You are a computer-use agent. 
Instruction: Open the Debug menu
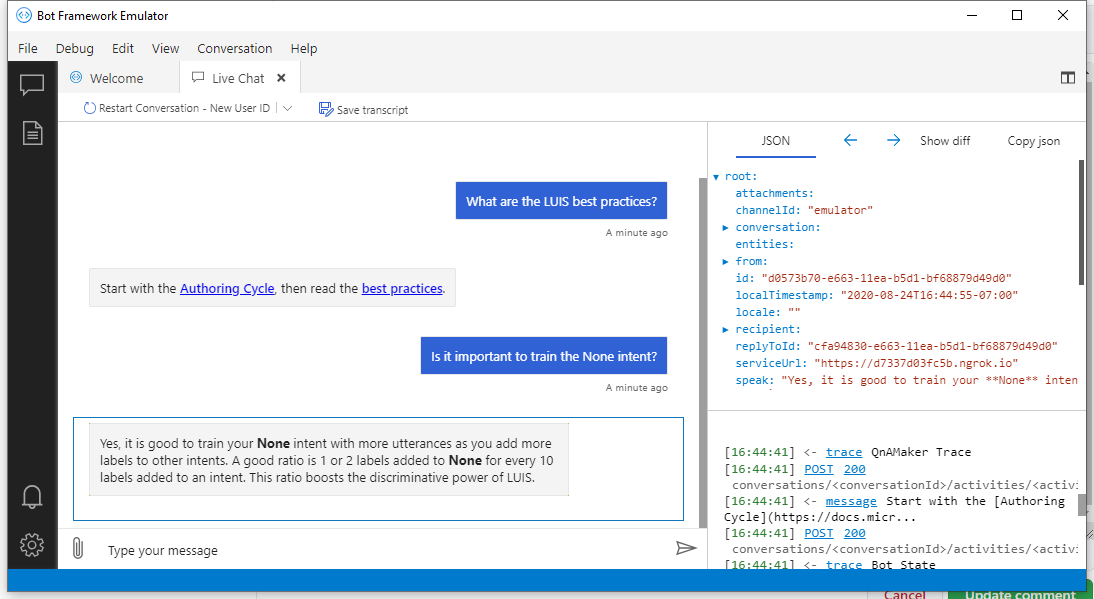pos(75,48)
